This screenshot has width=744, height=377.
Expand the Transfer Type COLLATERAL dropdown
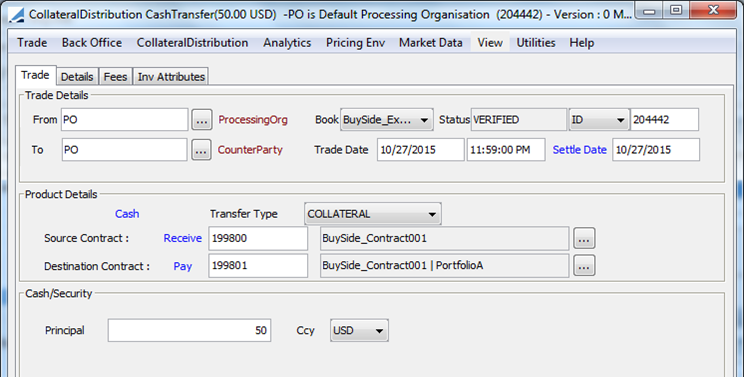point(372,214)
